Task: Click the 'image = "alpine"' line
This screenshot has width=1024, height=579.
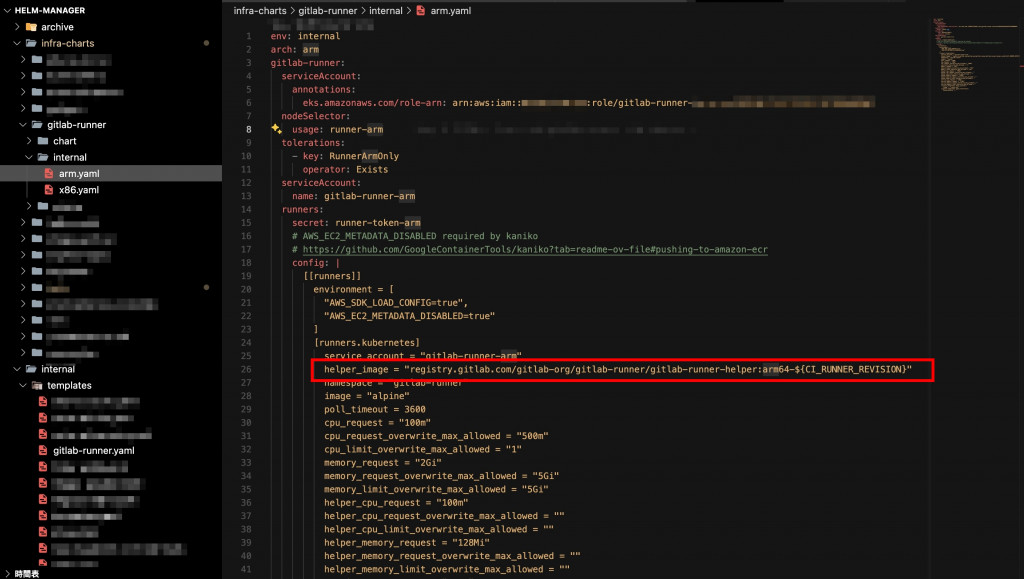Action: pyautogui.click(x=366, y=396)
